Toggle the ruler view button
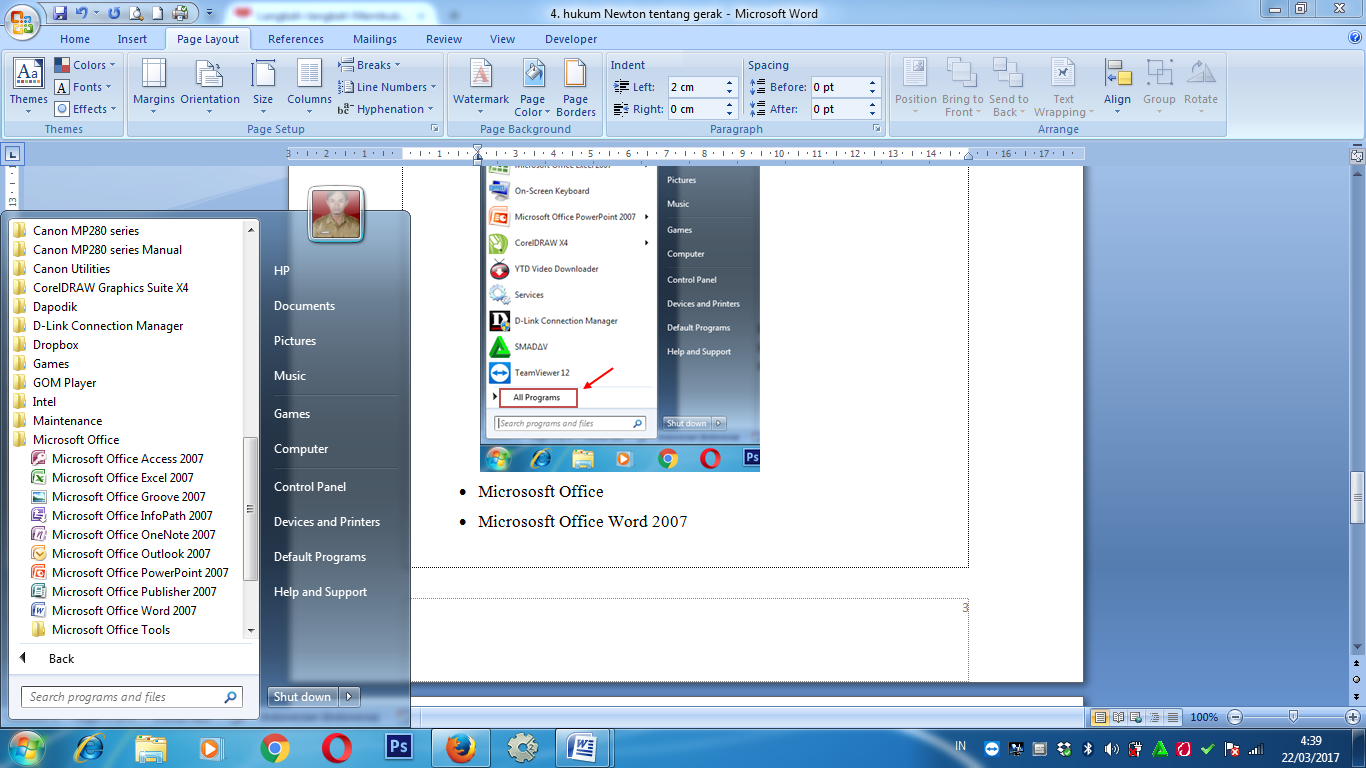Image resolution: width=1366 pixels, height=768 pixels. (1357, 155)
